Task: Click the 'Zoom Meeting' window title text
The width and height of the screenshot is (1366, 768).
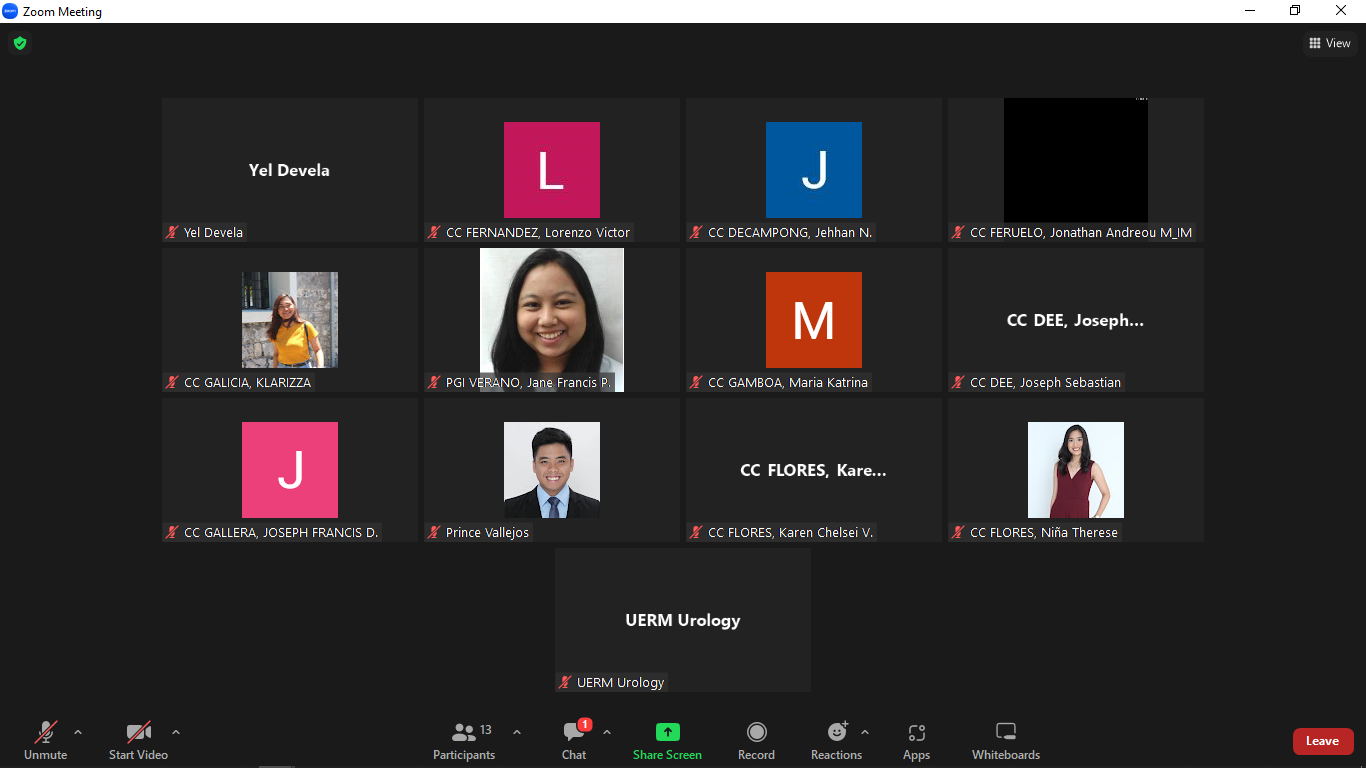Action: point(63,12)
